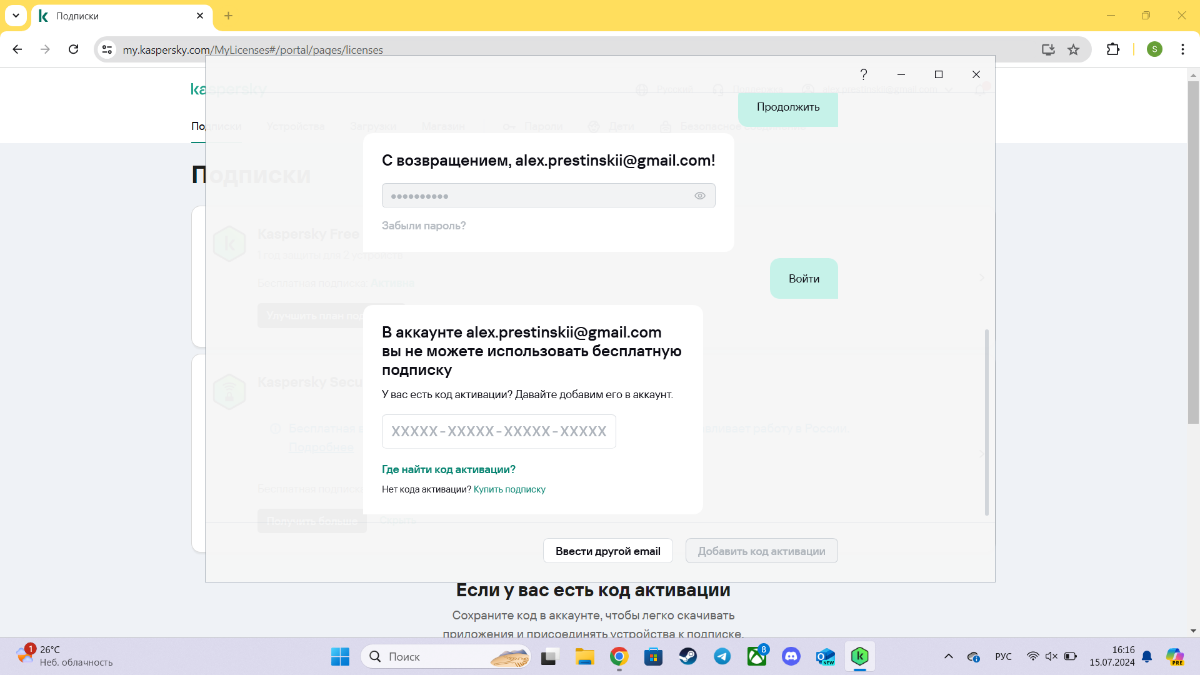The height and width of the screenshot is (675, 1200).
Task: Click the text У вас есть код активации?
Action: [x=445, y=395]
